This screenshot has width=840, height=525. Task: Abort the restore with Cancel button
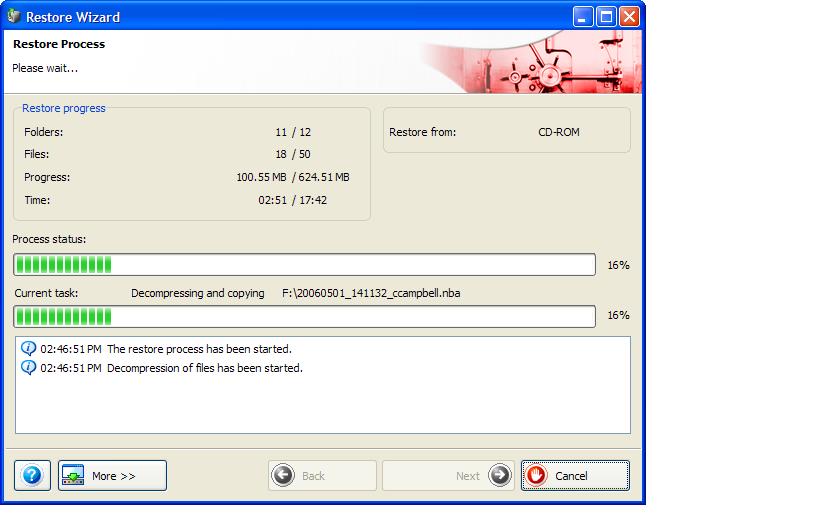coord(575,476)
